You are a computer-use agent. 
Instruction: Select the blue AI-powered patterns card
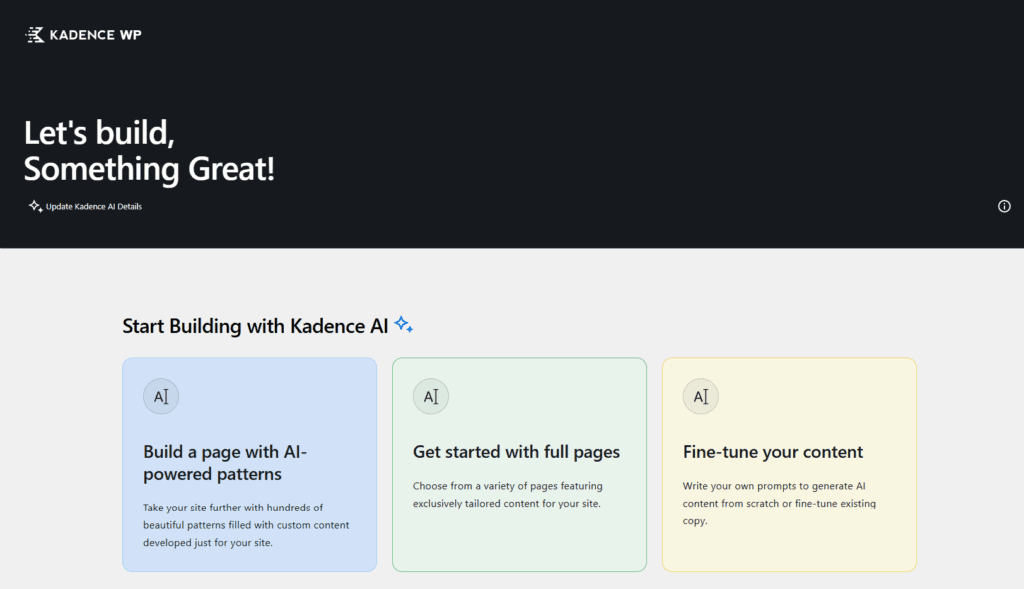[x=249, y=464]
